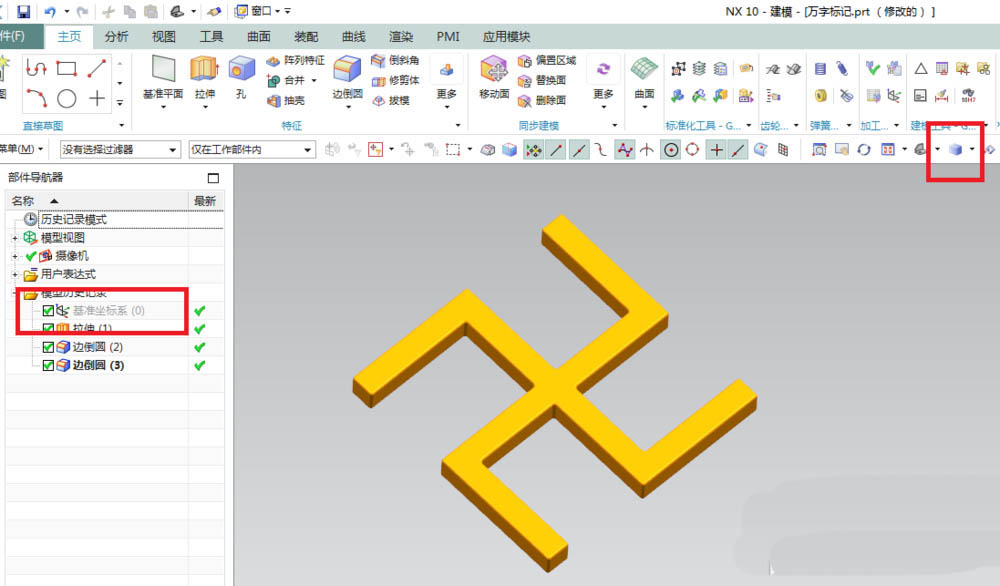Click the 抽壳 shell icon

point(273,100)
